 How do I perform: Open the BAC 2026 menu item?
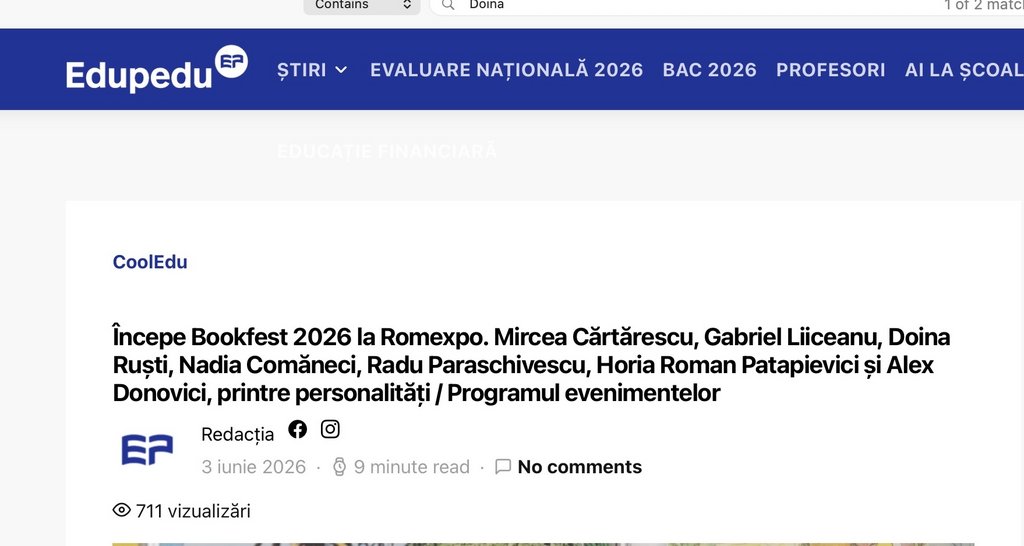709,70
